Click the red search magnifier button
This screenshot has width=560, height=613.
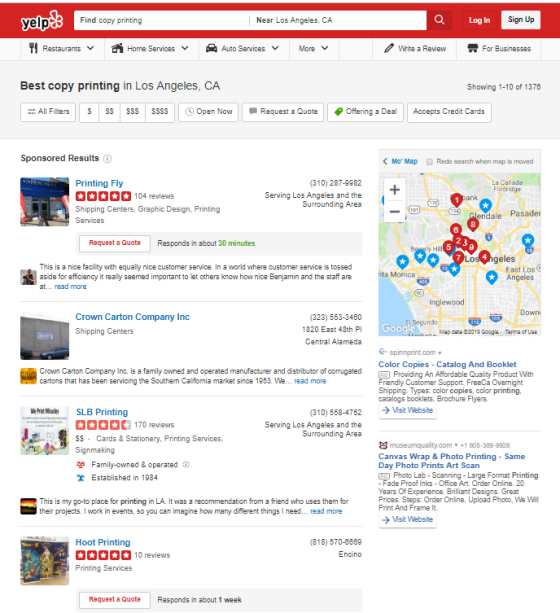coord(439,20)
